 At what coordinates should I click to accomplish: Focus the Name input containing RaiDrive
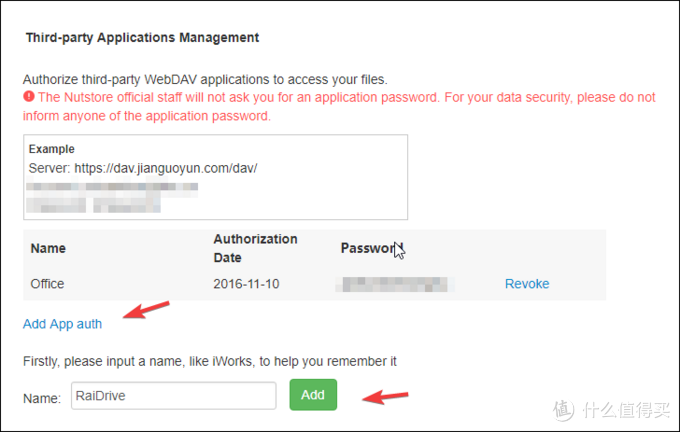[x=173, y=396]
